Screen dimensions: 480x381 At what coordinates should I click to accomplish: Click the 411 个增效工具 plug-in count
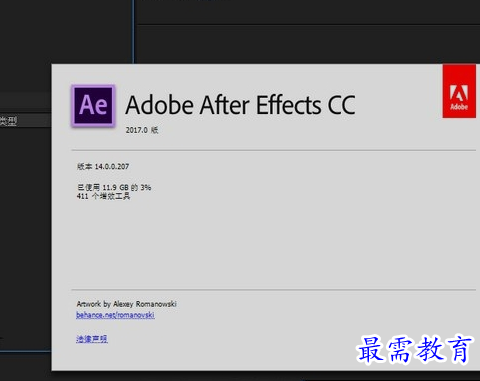pyautogui.click(x=103, y=196)
